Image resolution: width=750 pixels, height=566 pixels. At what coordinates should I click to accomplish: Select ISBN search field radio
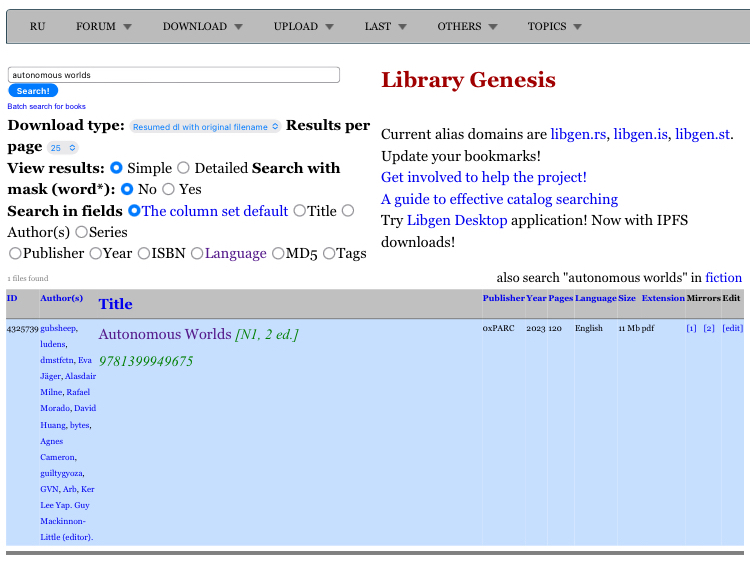click(x=143, y=253)
